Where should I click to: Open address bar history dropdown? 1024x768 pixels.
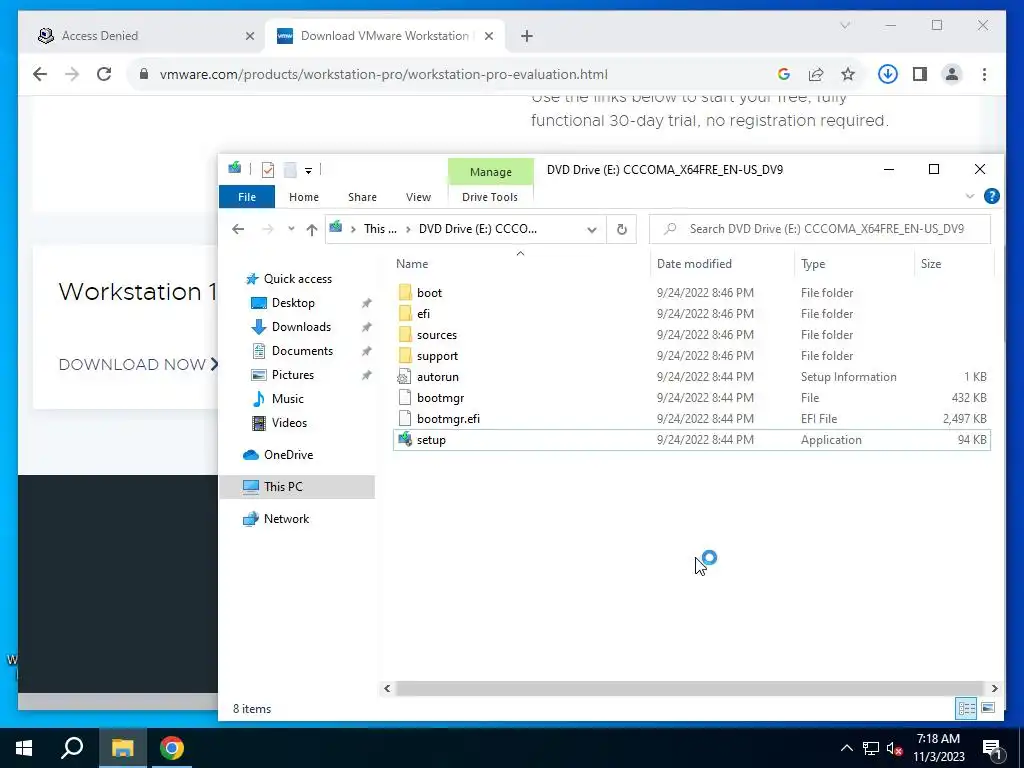(592, 229)
